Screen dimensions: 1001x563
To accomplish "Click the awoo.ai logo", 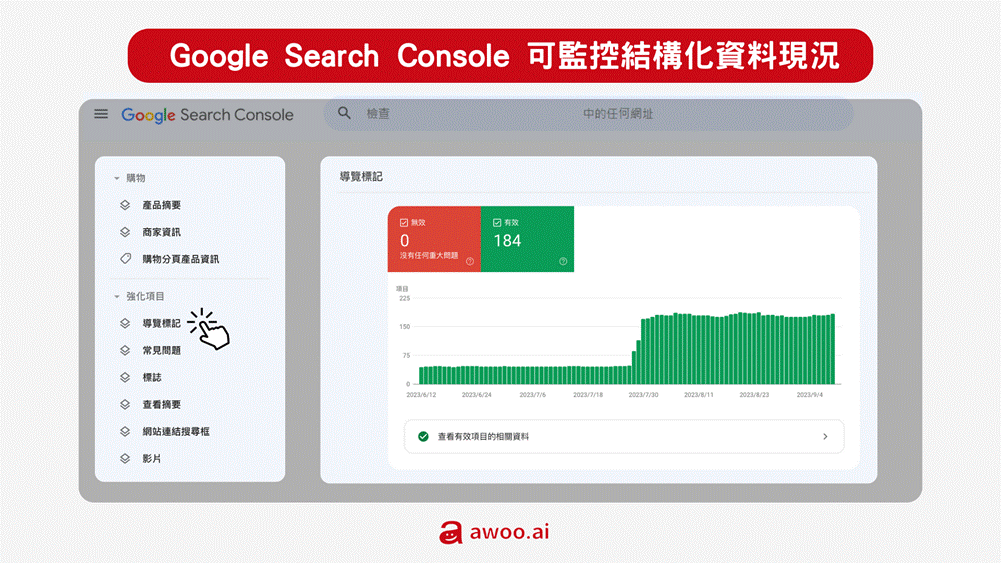I will (x=494, y=532).
